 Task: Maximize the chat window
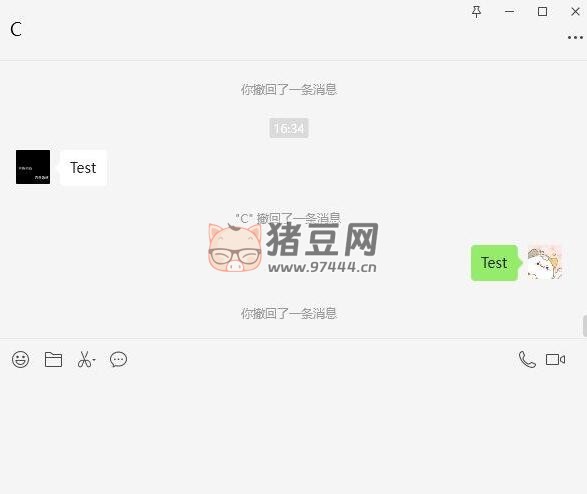coord(542,12)
